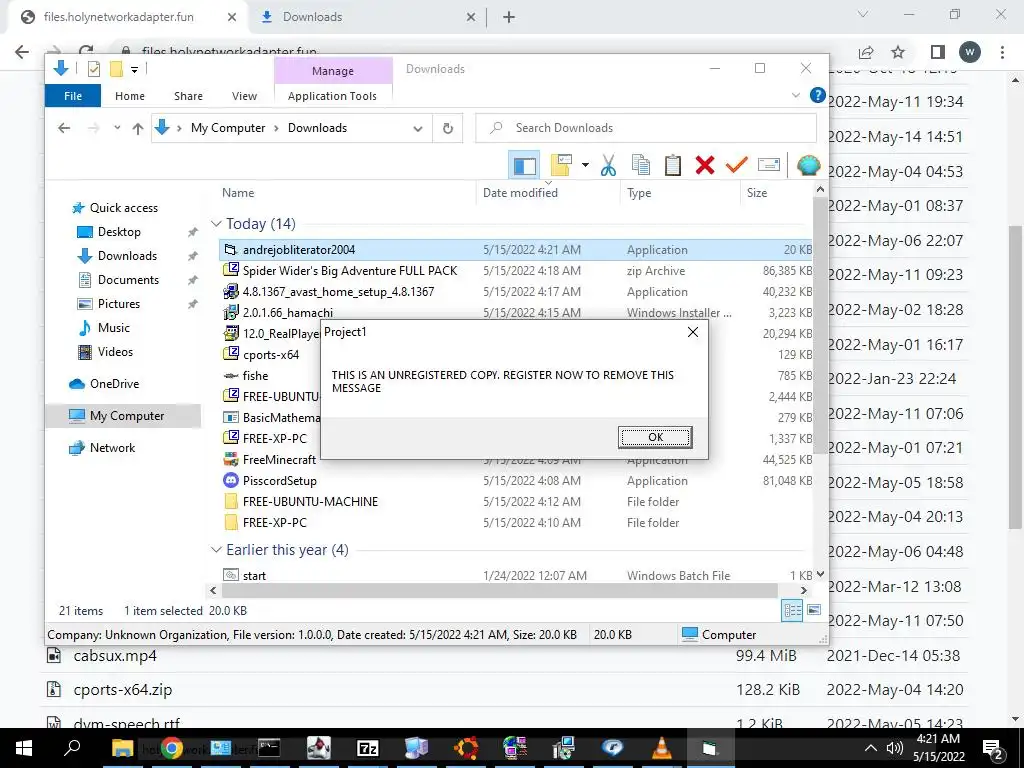Select Spider Wider's Big Adventure FULL PACK
The image size is (1024, 768).
pos(516,270)
